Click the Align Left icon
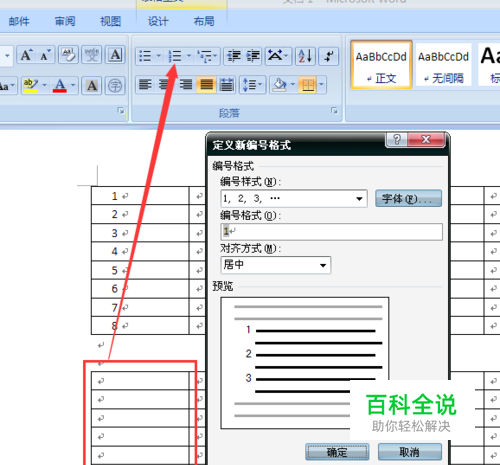Viewport: 500px width, 465px height. point(145,85)
